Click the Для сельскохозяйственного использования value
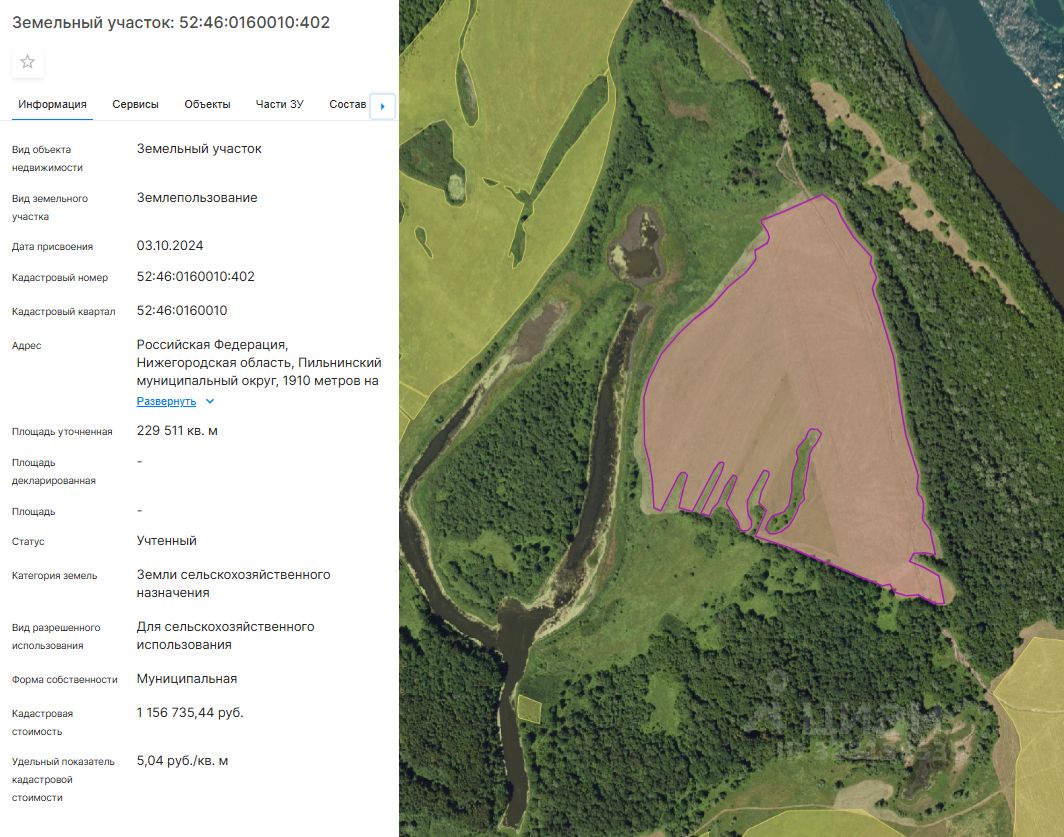 225,635
